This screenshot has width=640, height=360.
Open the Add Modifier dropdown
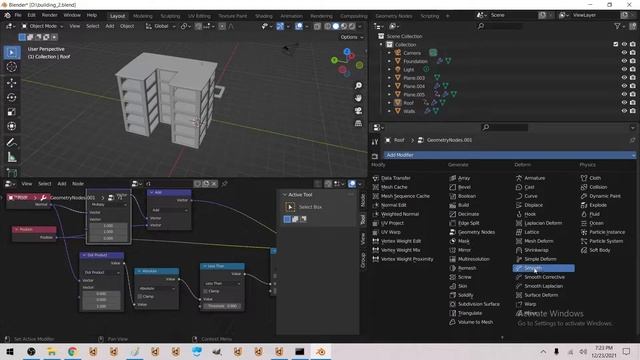pos(509,155)
